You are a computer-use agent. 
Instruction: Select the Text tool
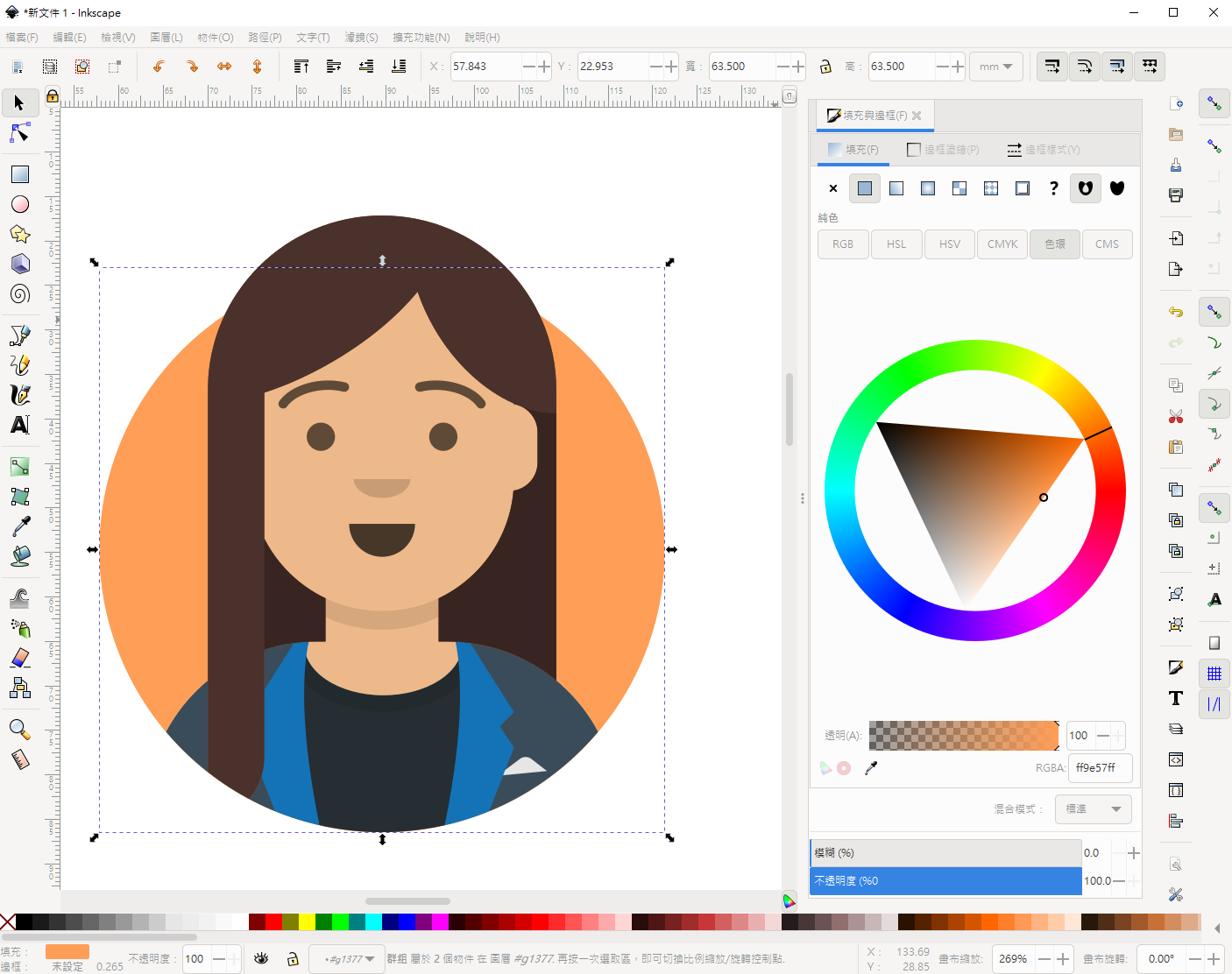click(19, 425)
